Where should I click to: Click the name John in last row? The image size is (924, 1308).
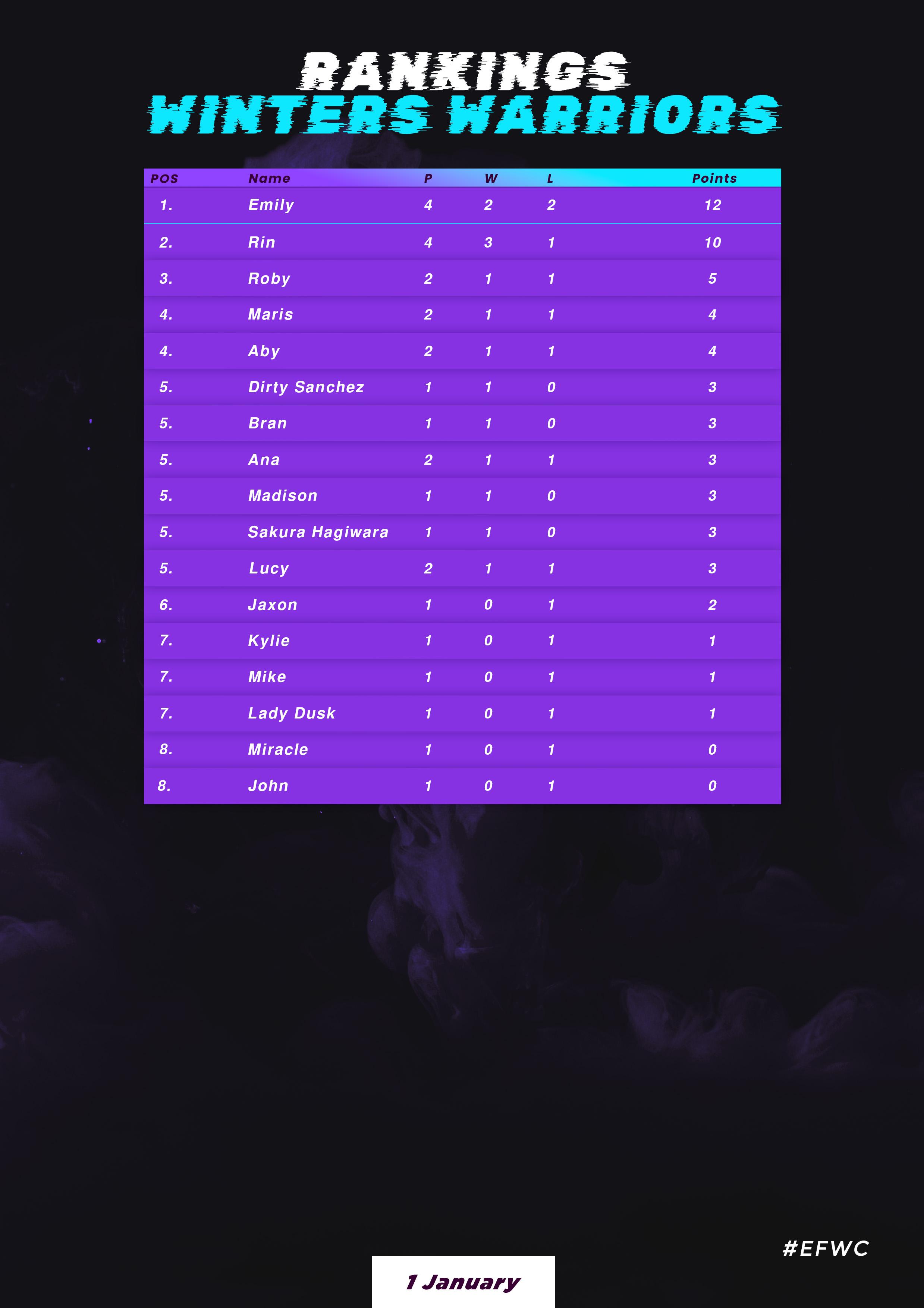pyautogui.click(x=268, y=786)
